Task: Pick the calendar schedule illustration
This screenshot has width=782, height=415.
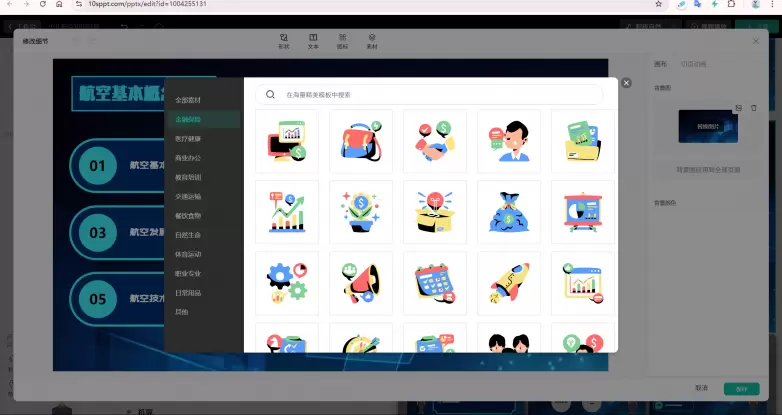Action: point(434,283)
